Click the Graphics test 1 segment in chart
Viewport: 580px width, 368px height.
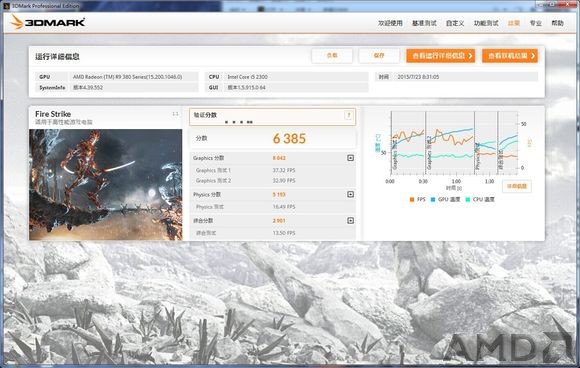click(408, 143)
